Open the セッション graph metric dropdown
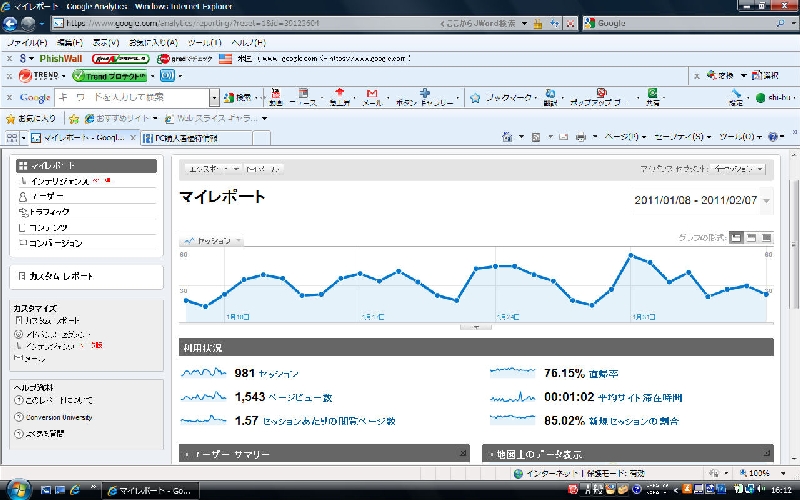 tap(212, 241)
